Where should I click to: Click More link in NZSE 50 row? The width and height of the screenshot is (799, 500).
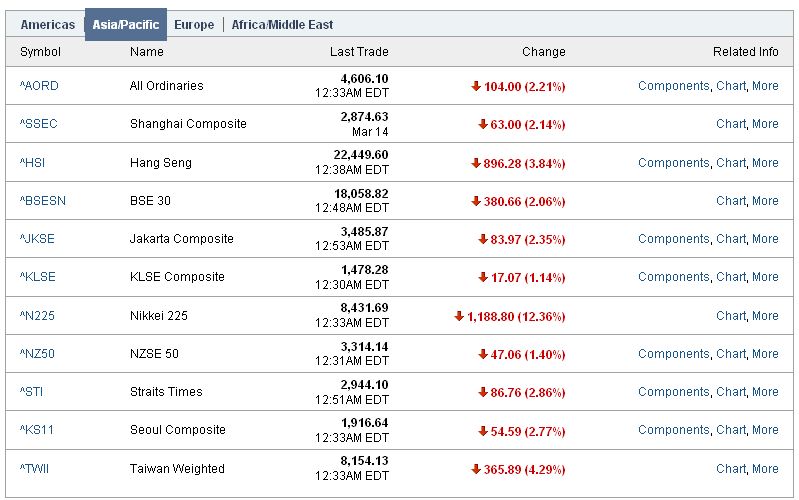[765, 354]
